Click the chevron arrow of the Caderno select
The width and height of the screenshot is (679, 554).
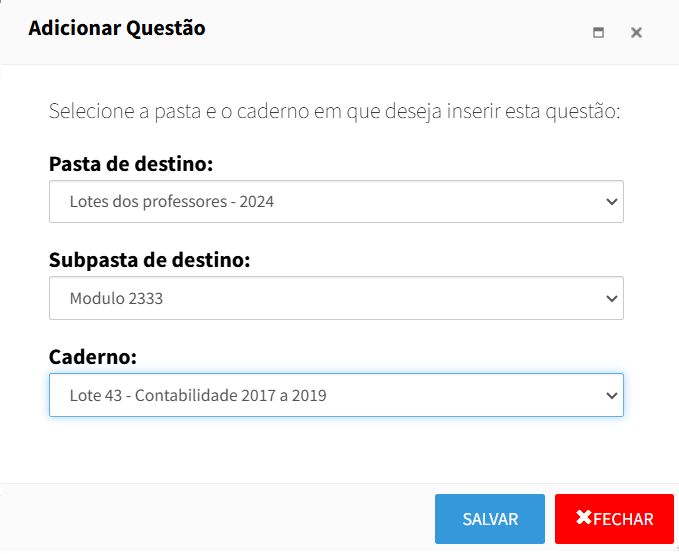point(612,395)
